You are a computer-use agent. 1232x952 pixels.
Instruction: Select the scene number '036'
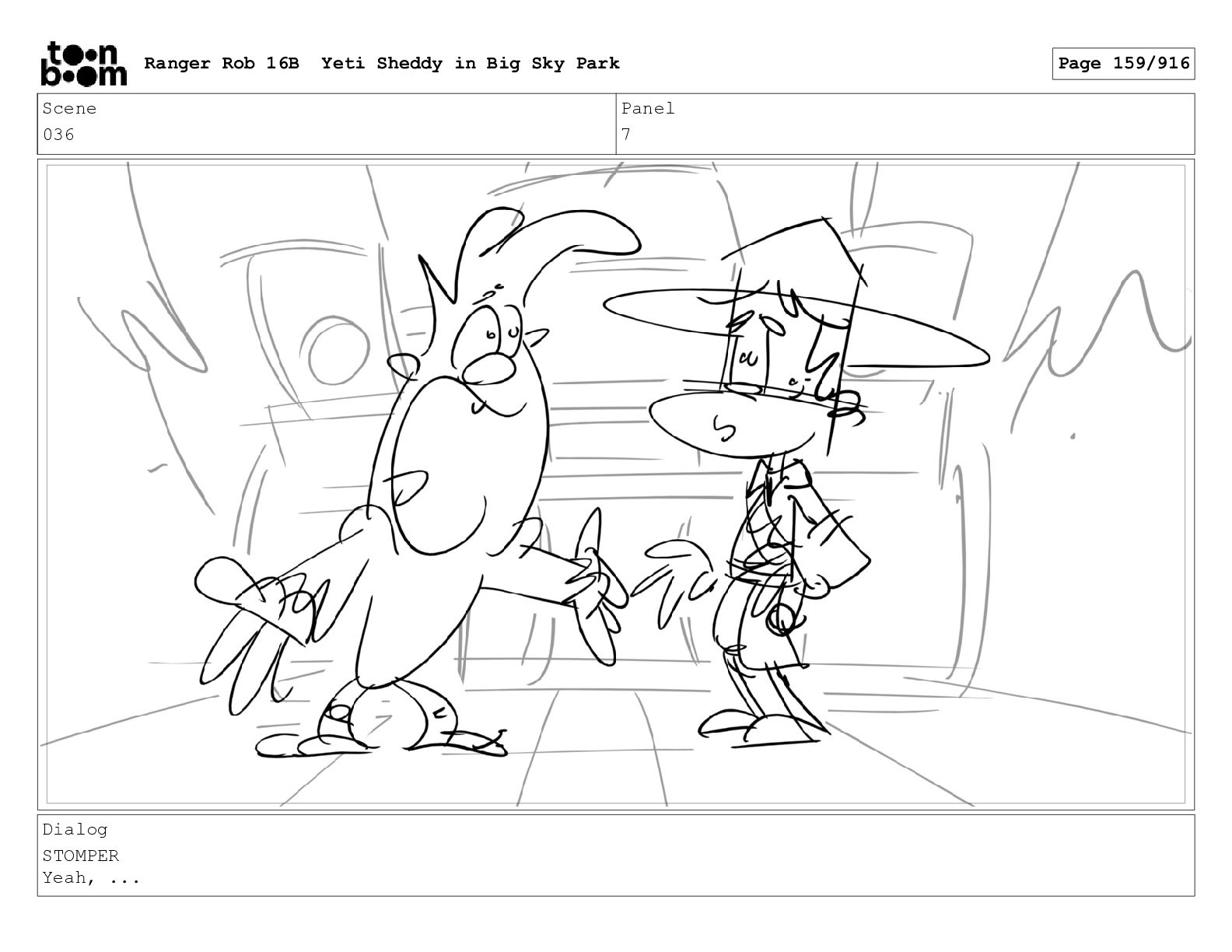[58, 135]
